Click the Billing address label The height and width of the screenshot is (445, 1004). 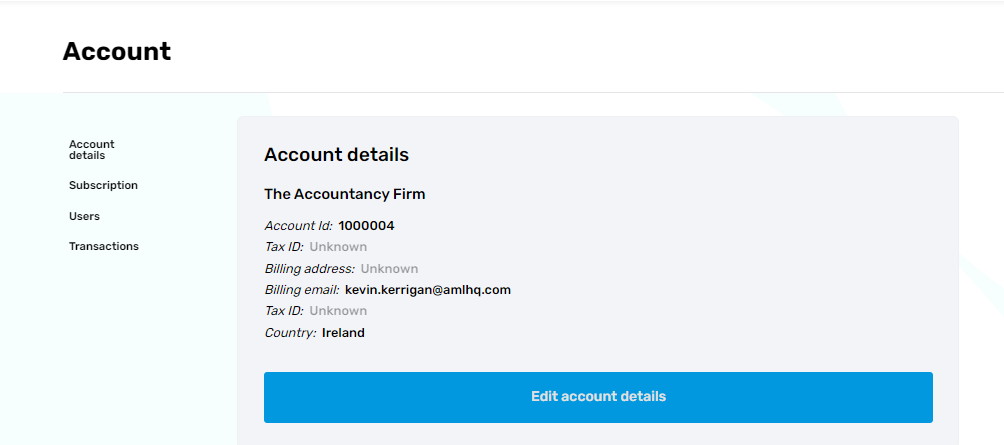[x=309, y=269]
